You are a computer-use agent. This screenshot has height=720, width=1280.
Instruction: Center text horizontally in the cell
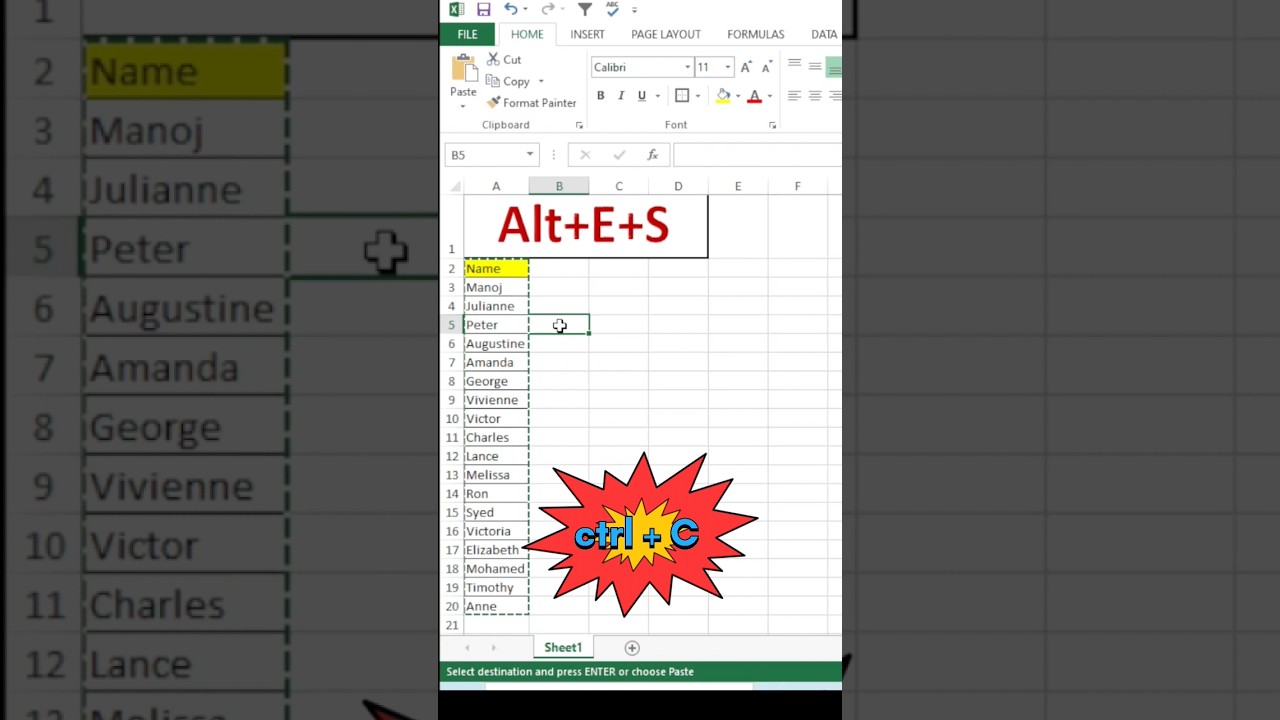815,96
